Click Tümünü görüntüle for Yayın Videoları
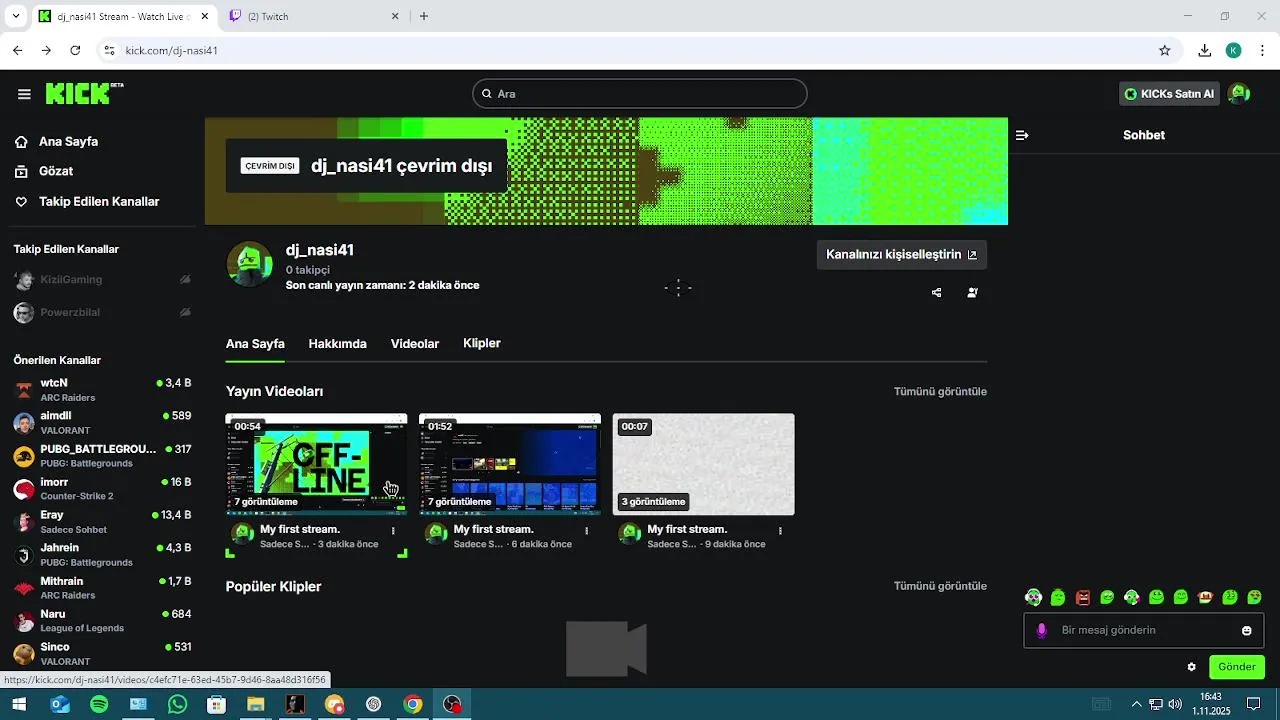 pyautogui.click(x=940, y=391)
